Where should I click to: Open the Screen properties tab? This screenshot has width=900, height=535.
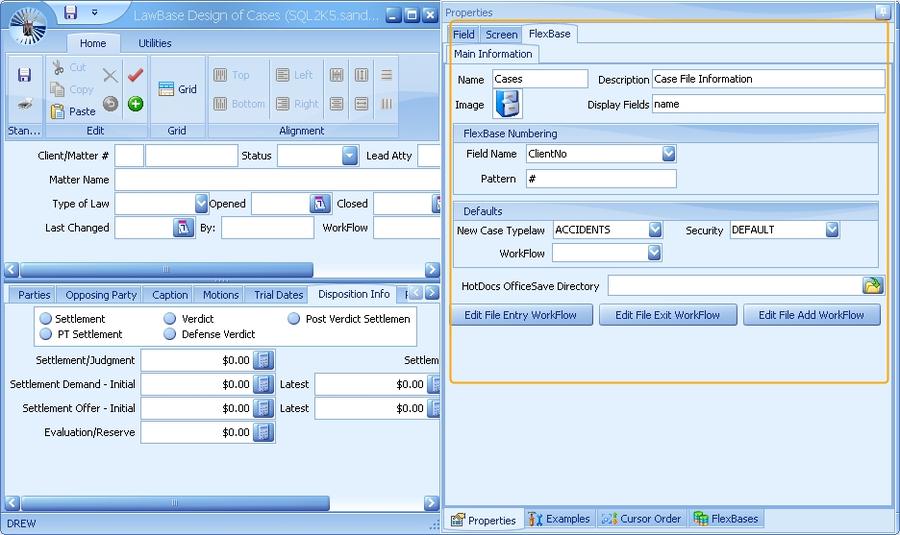click(502, 34)
